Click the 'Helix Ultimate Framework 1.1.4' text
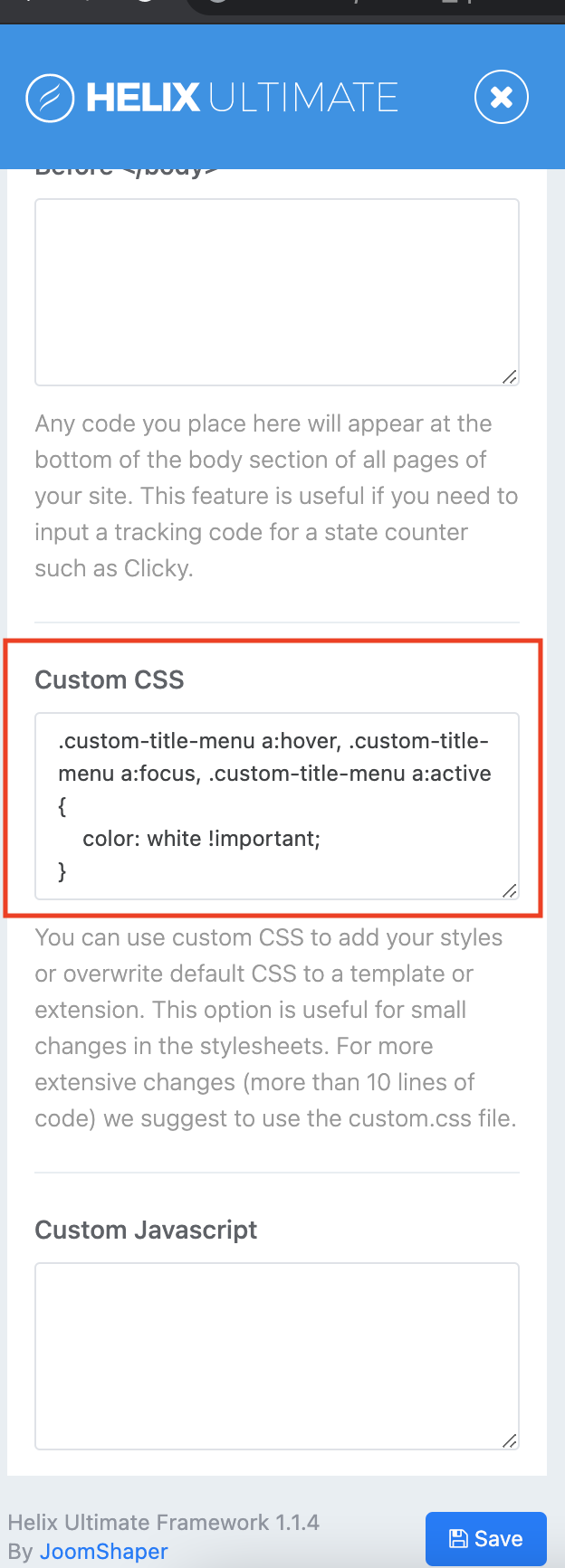565x1568 pixels. 164,1522
